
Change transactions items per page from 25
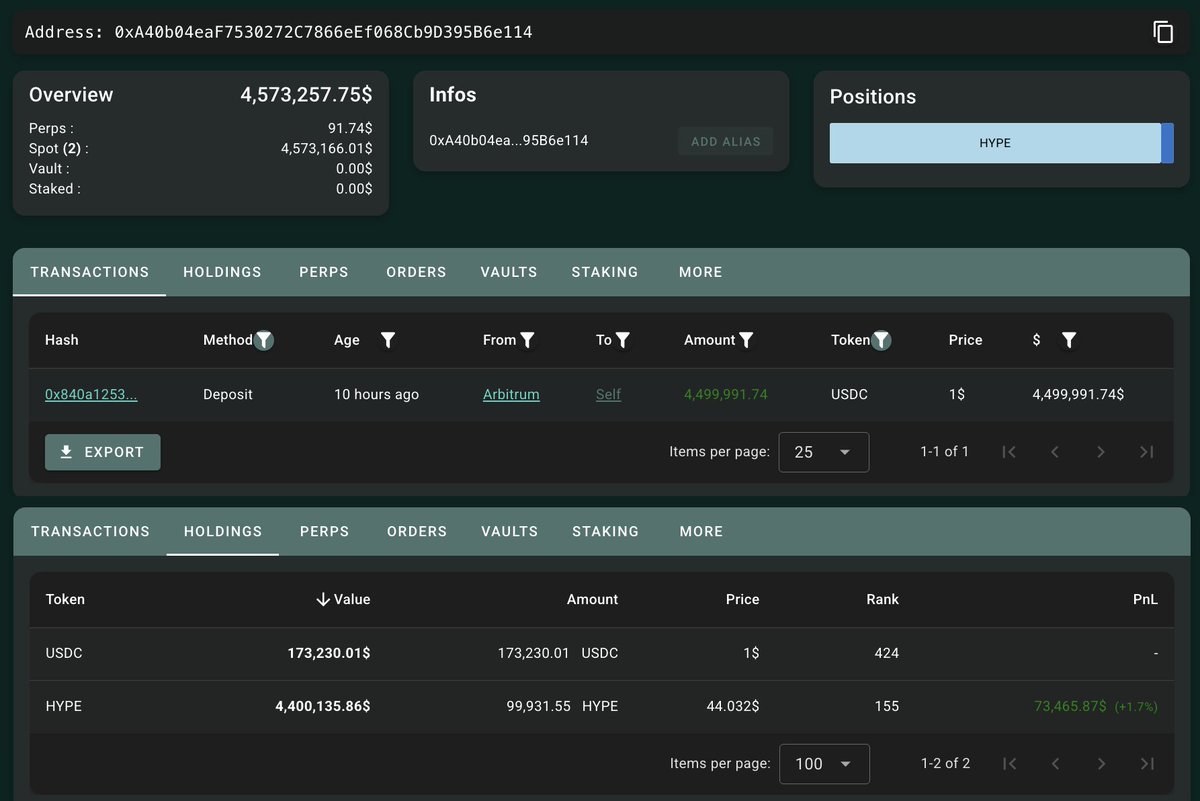824,452
